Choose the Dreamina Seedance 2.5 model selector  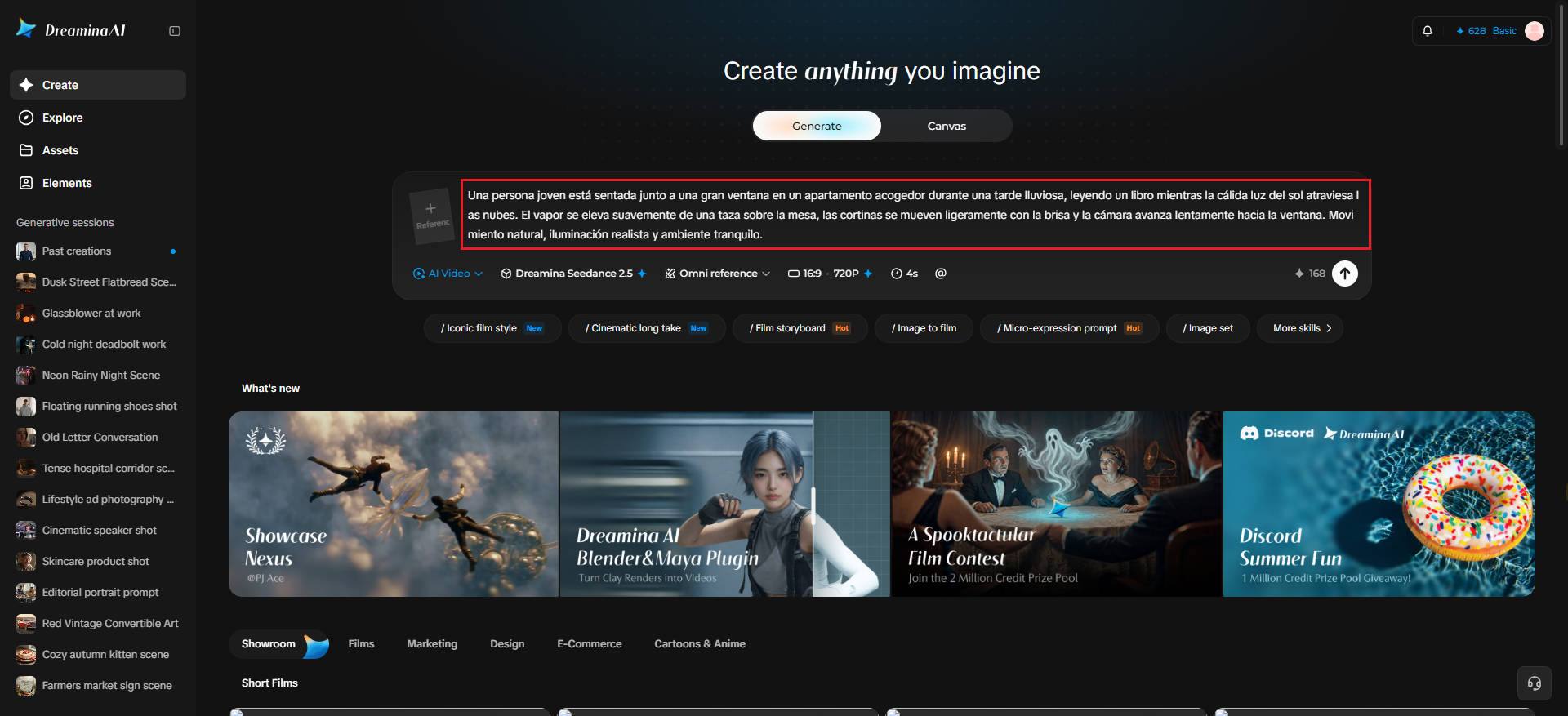click(x=574, y=274)
